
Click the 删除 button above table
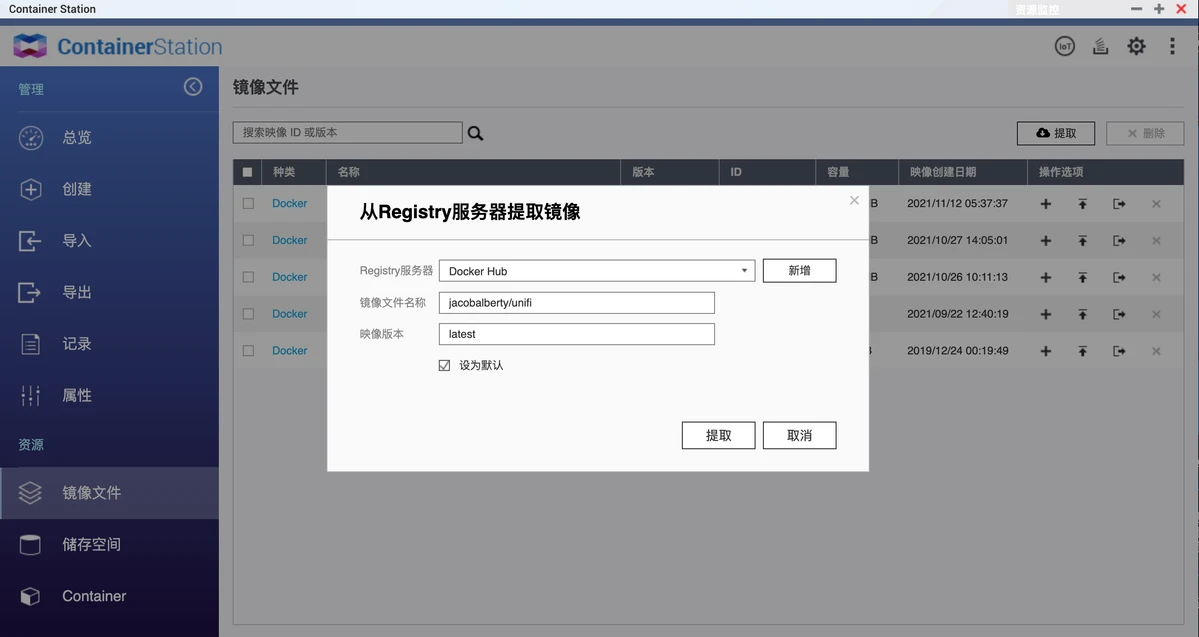tap(1145, 133)
